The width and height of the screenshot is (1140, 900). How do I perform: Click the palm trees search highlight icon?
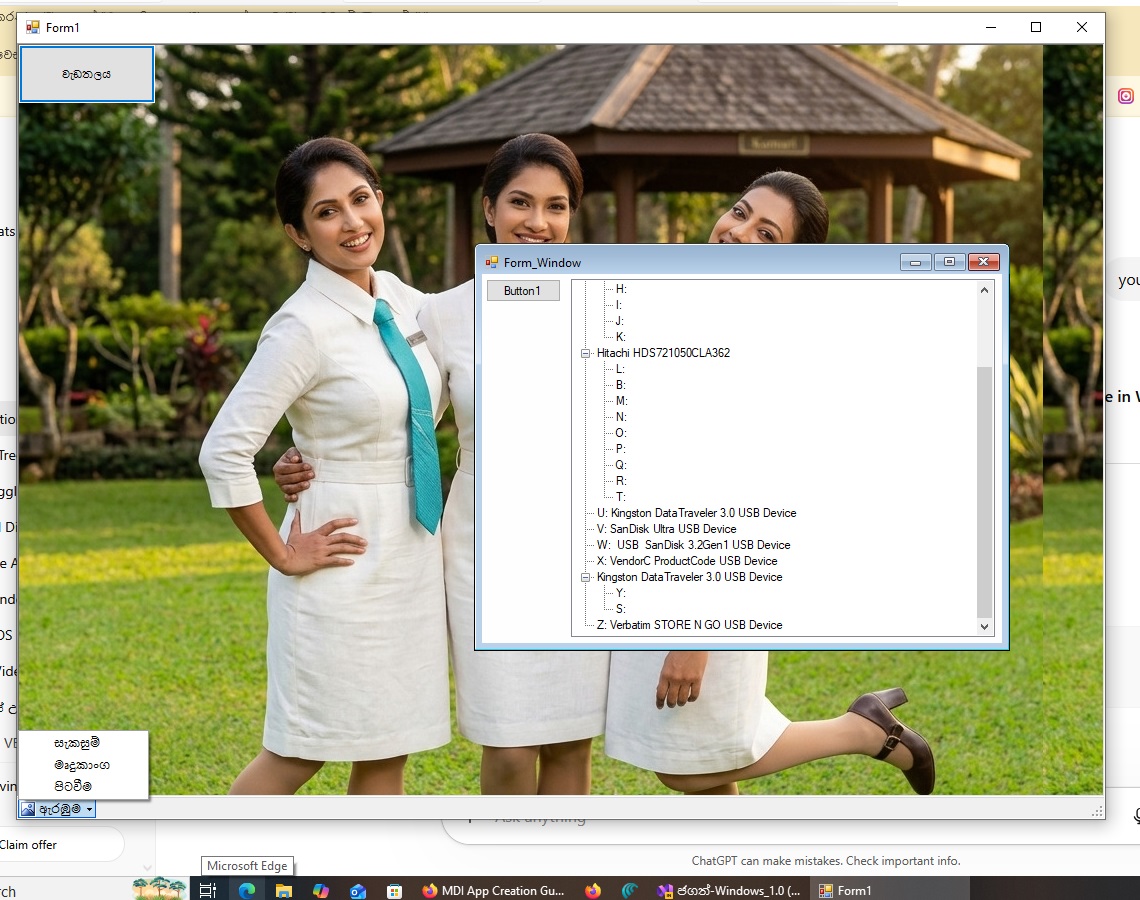pos(159,888)
